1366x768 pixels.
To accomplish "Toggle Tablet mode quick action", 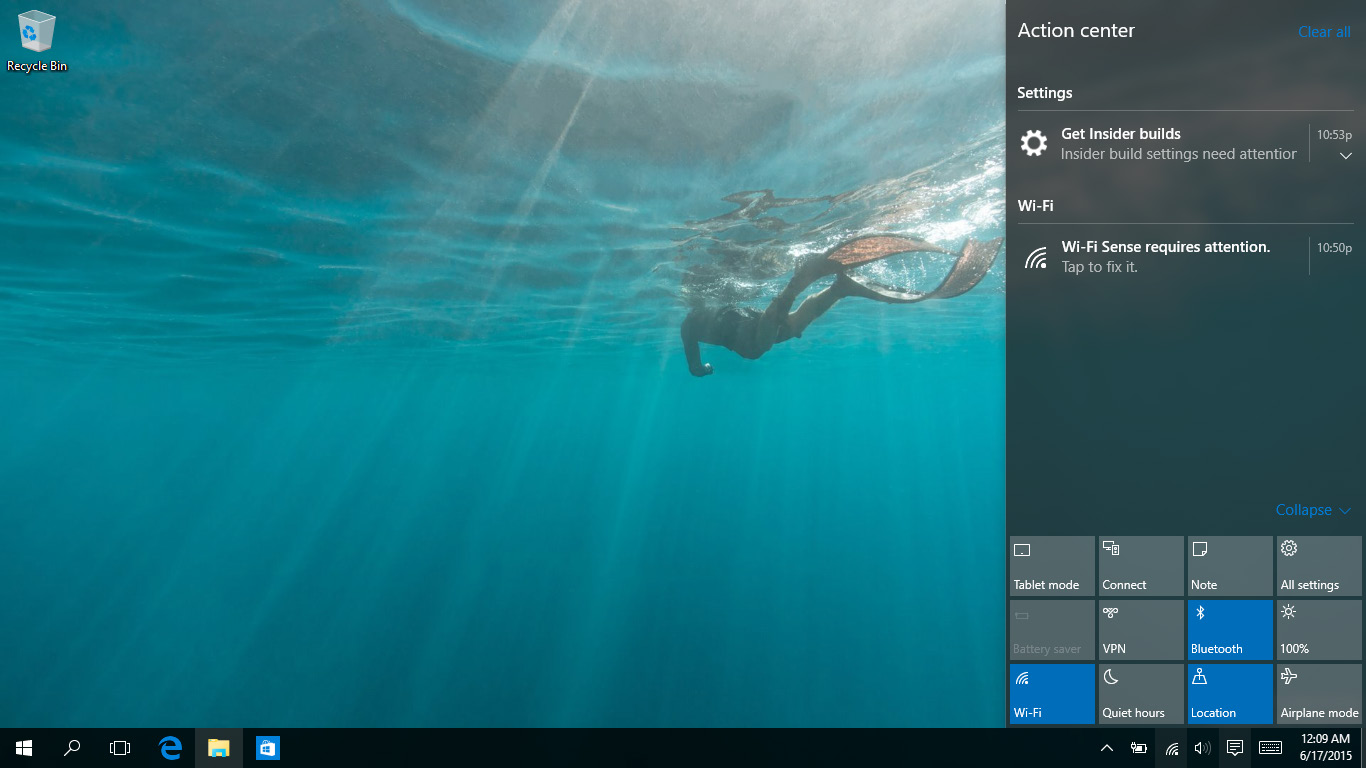I will (x=1052, y=566).
